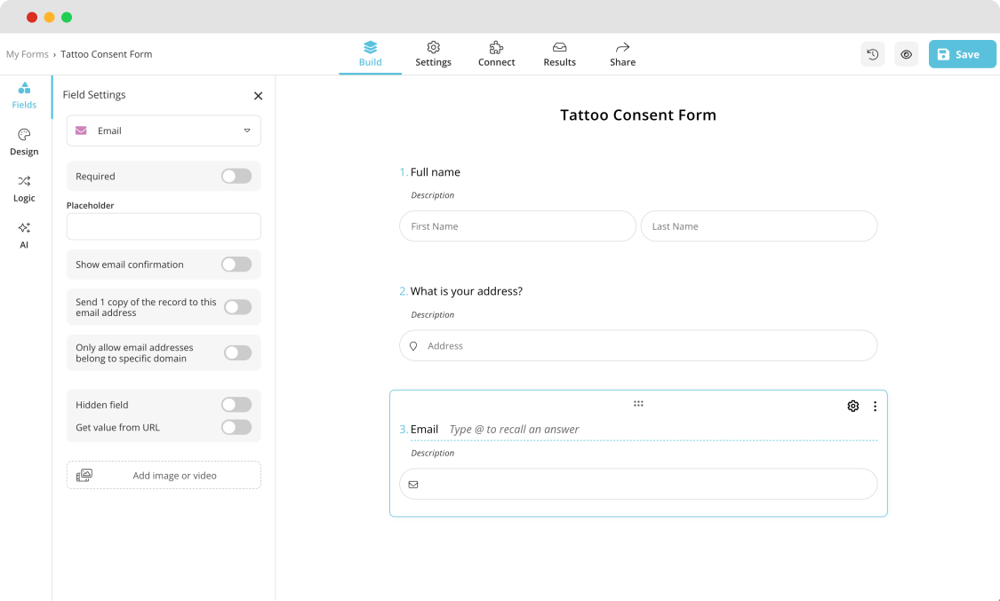The image size is (1000, 601).
Task: View form revision history
Action: pyautogui.click(x=872, y=53)
